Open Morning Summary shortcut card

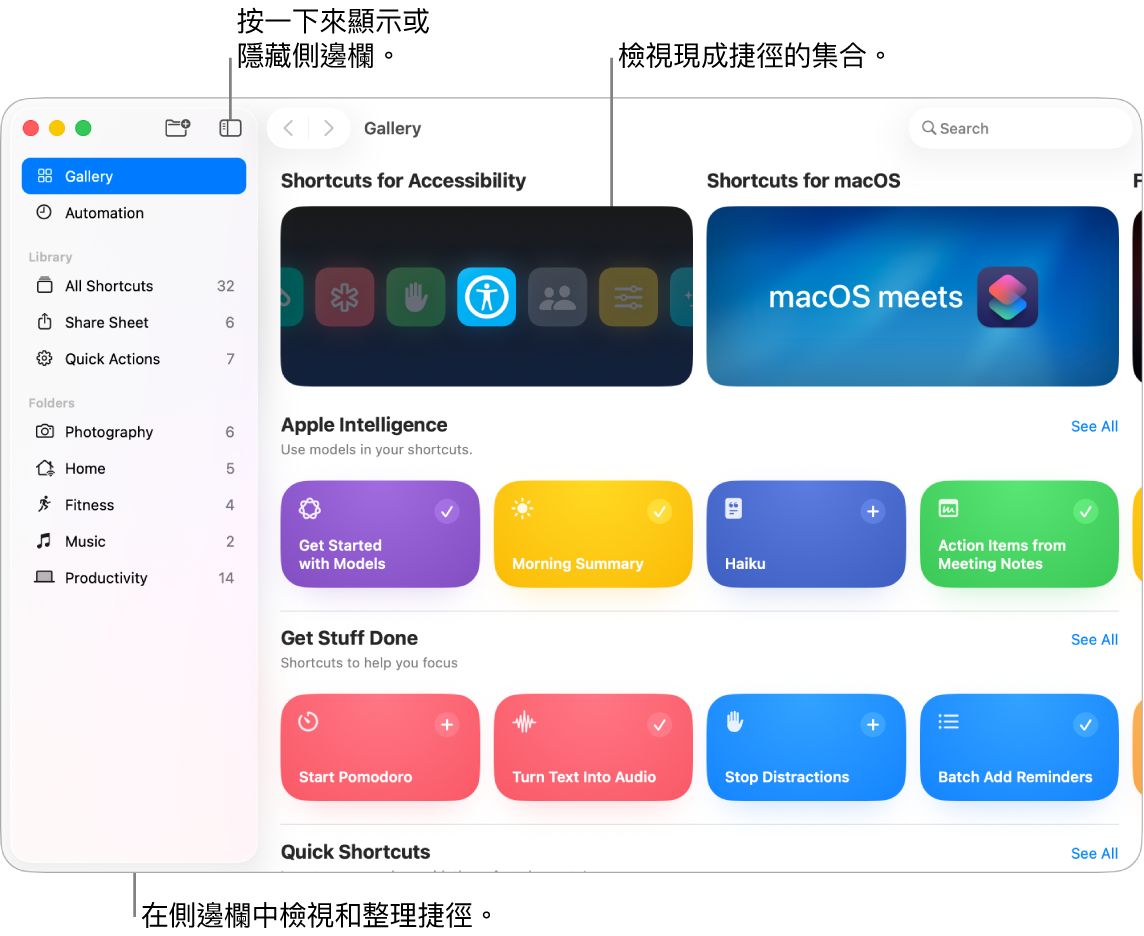coord(593,534)
